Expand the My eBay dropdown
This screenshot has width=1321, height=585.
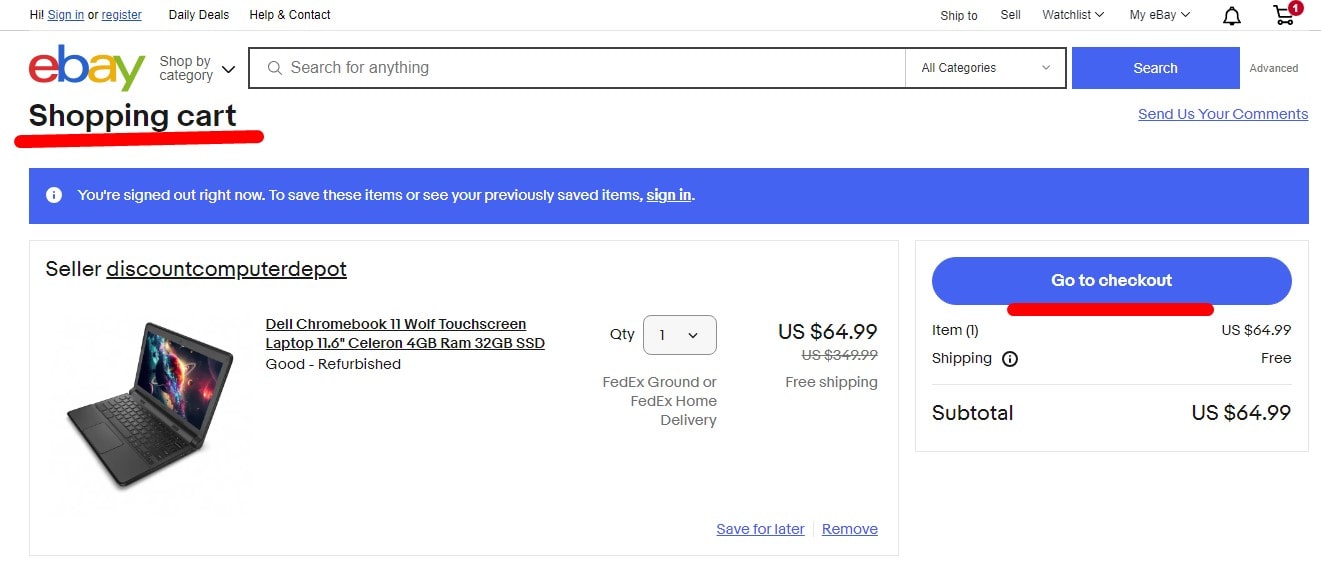click(x=1160, y=15)
